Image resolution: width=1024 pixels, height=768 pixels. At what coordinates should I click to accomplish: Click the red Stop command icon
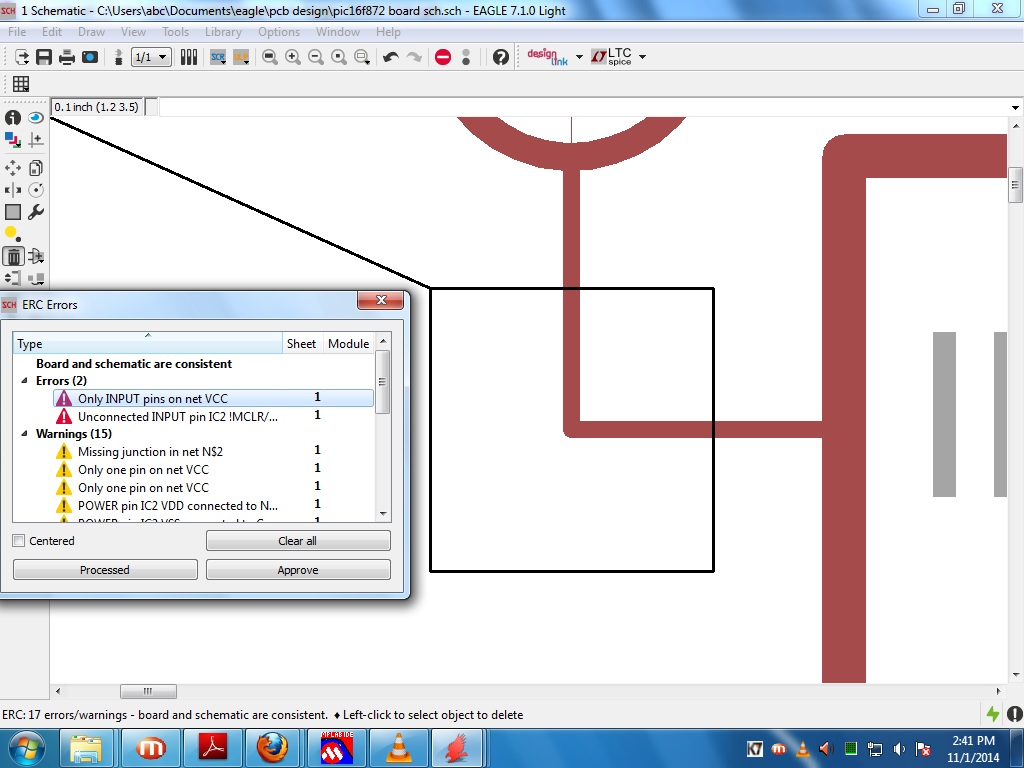click(443, 57)
